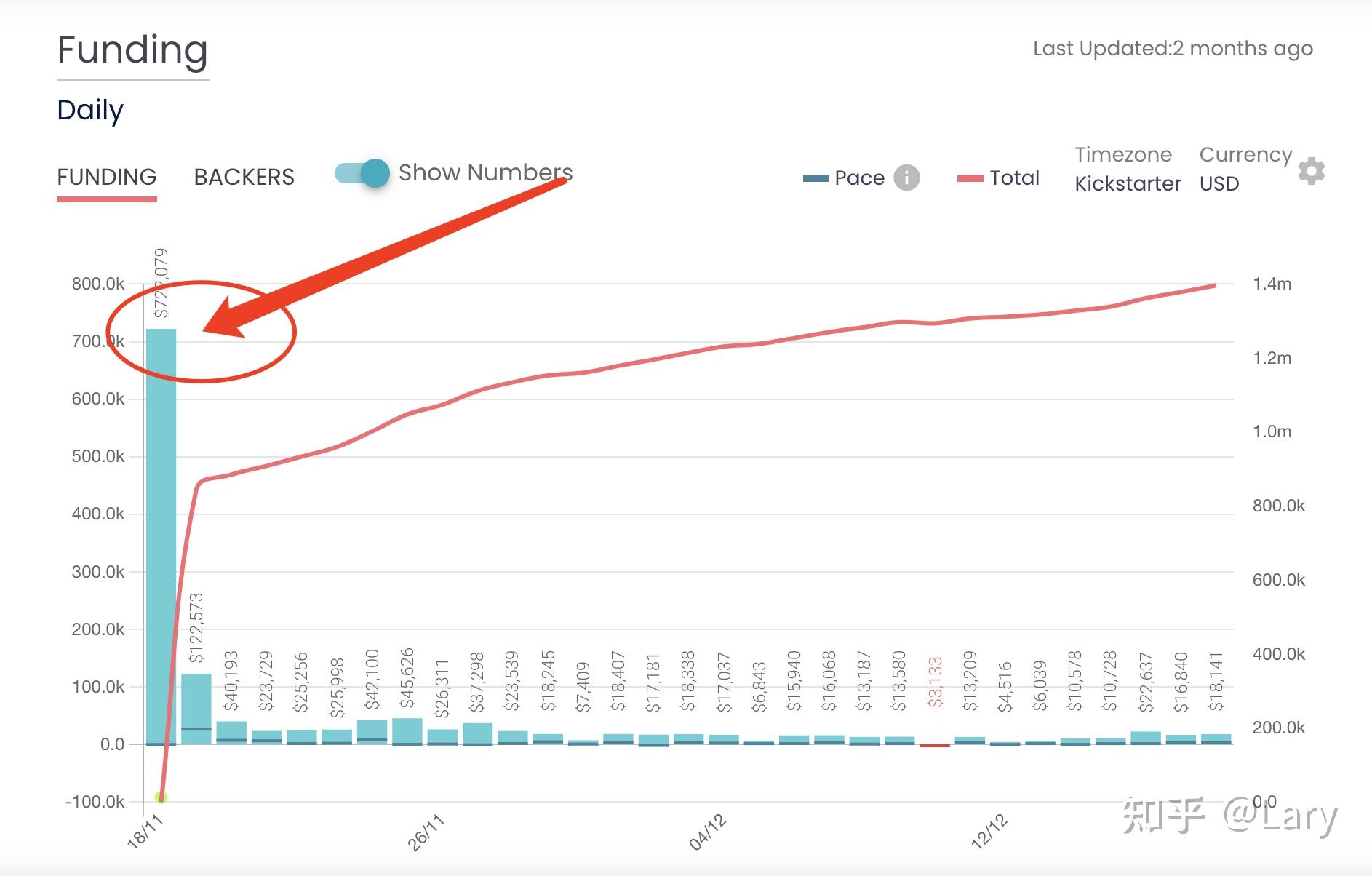Click the last bar labeled $18,141

click(1216, 738)
